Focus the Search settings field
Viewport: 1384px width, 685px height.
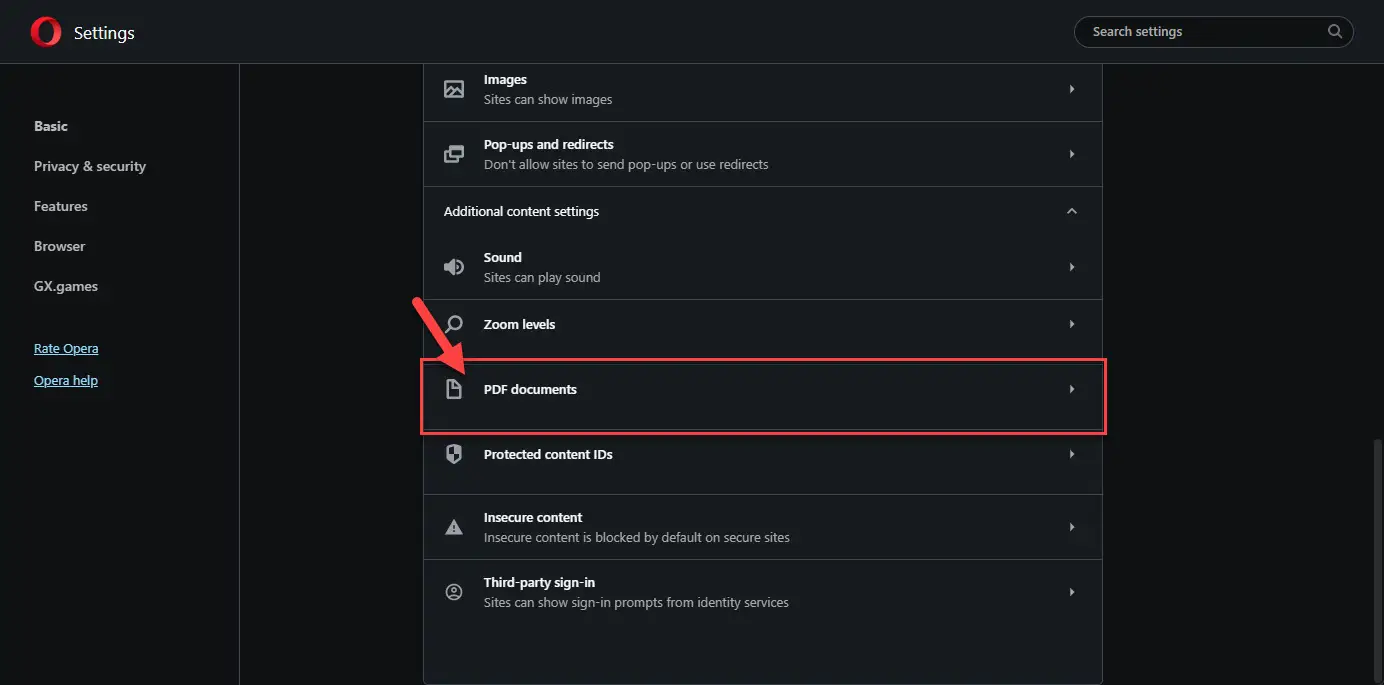pos(1200,32)
